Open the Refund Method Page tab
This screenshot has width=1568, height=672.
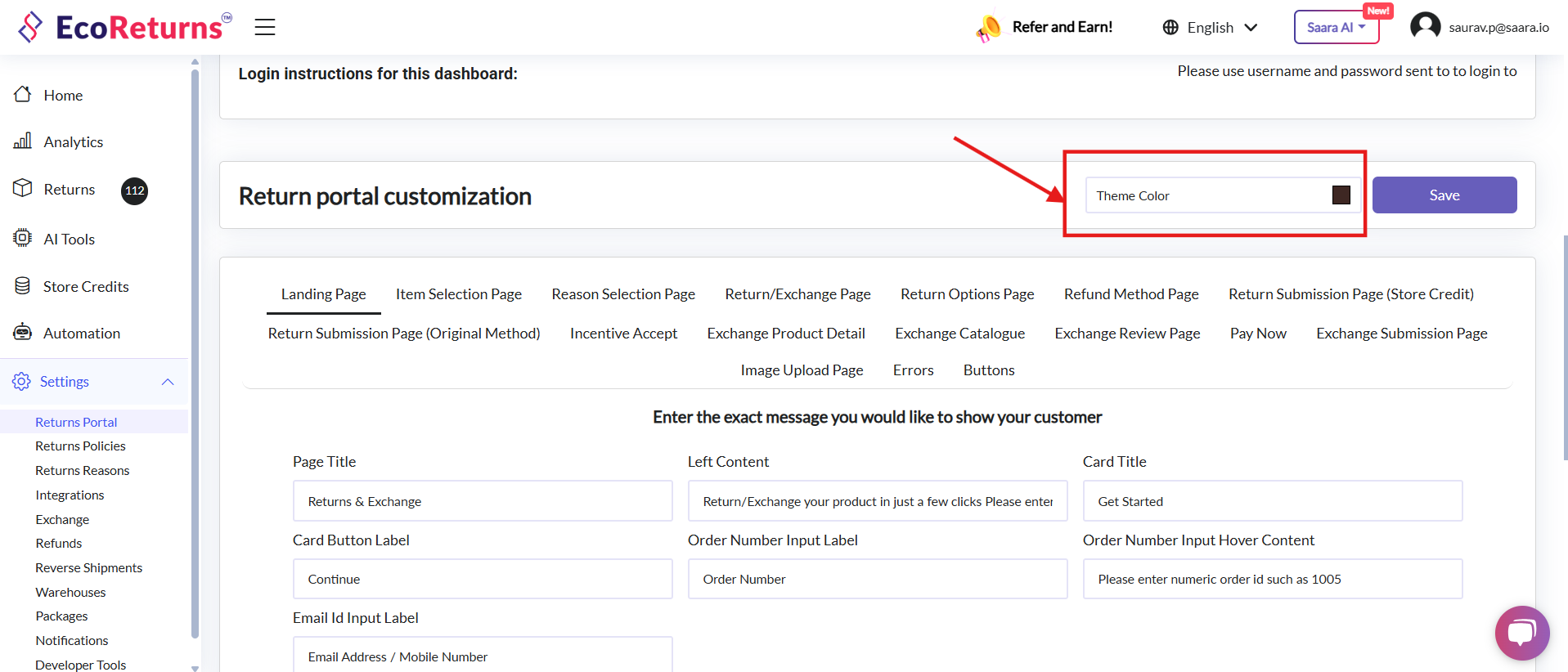point(1130,294)
